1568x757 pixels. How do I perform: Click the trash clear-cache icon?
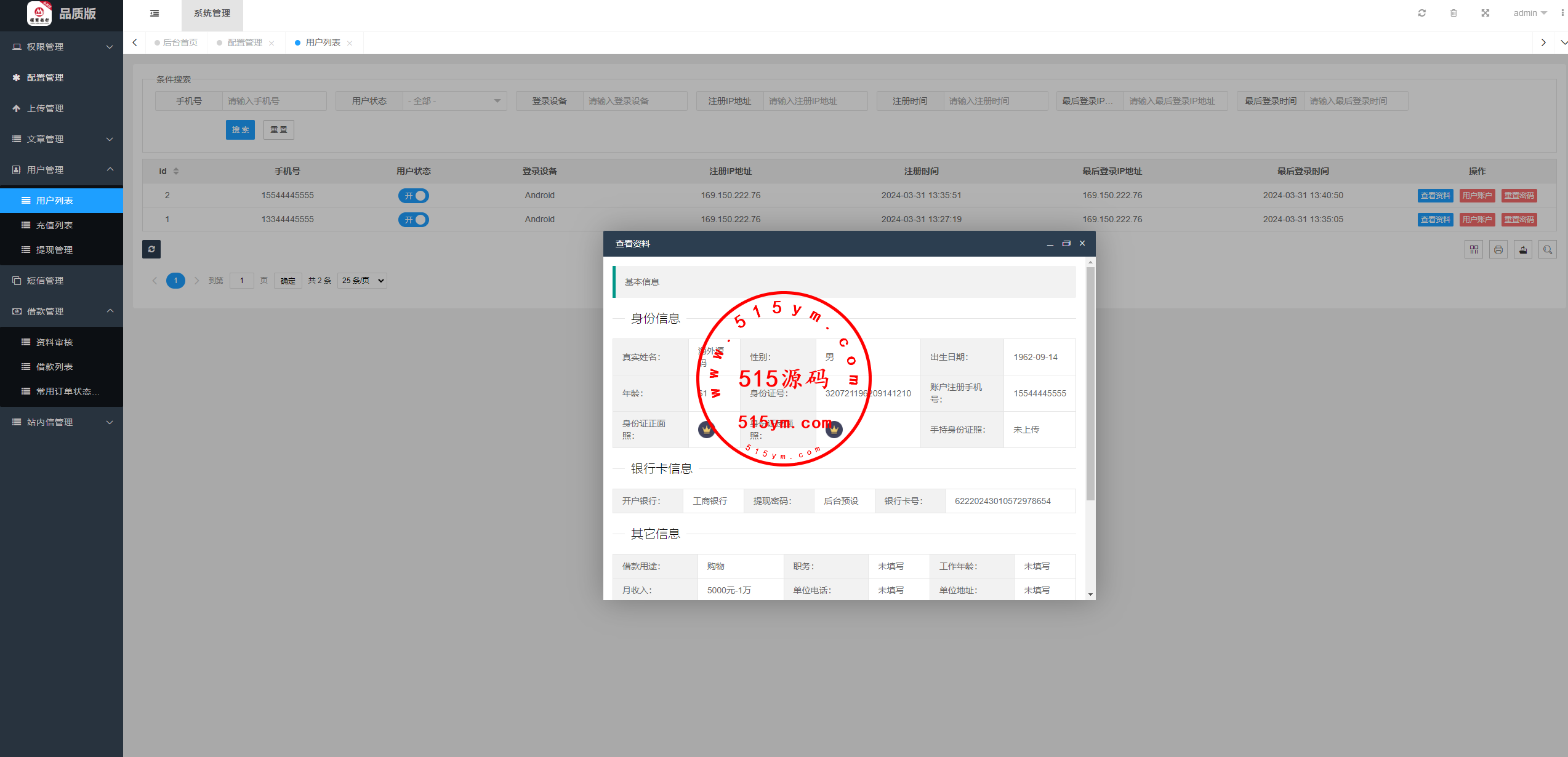(1453, 13)
